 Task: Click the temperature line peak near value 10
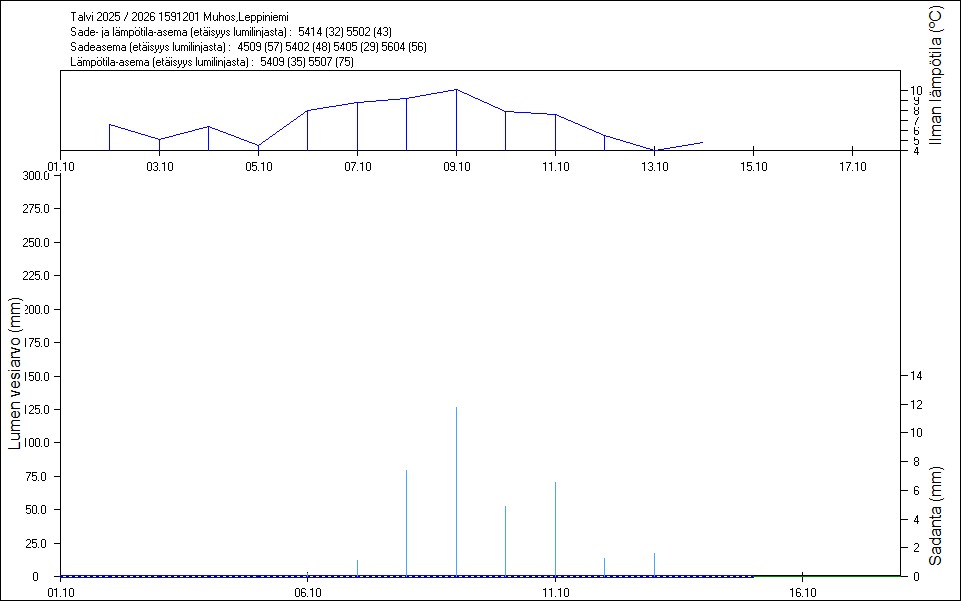coord(456,90)
